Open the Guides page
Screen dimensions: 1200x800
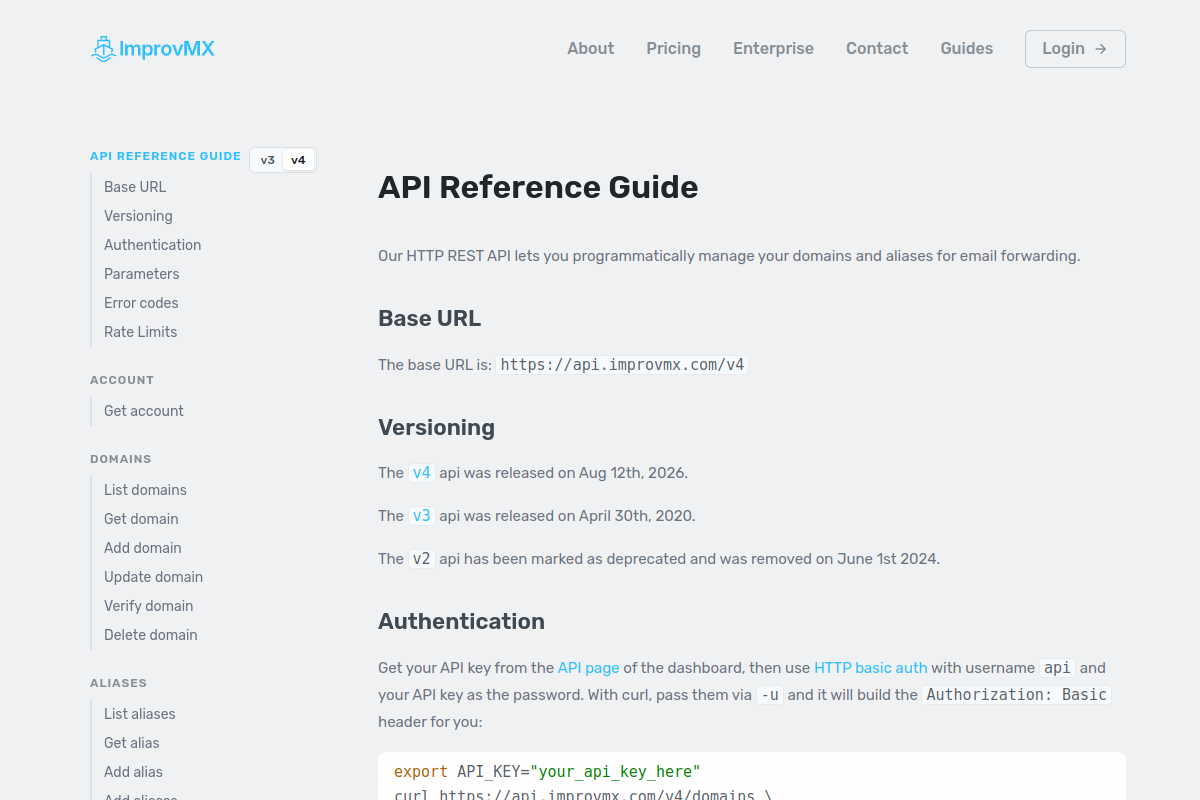point(967,49)
